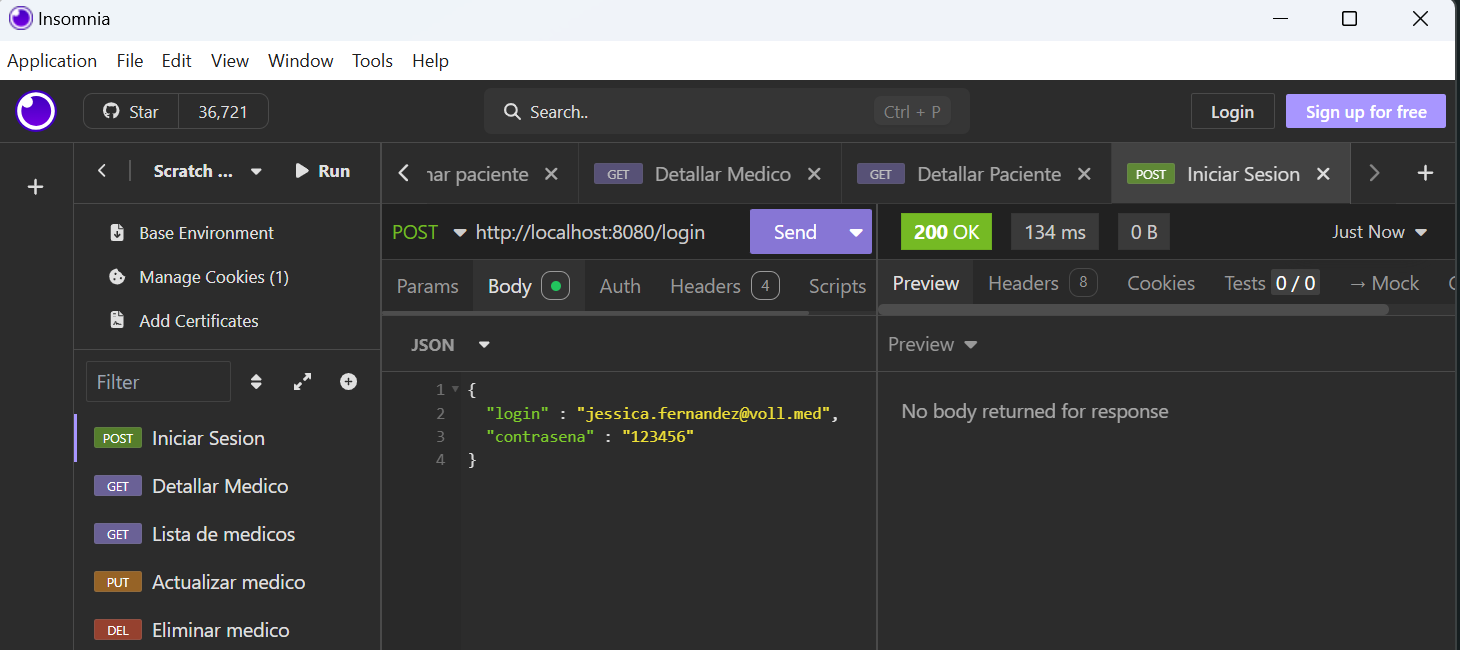The height and width of the screenshot is (650, 1460).
Task: Click the create request plus icon
Action: click(x=348, y=382)
